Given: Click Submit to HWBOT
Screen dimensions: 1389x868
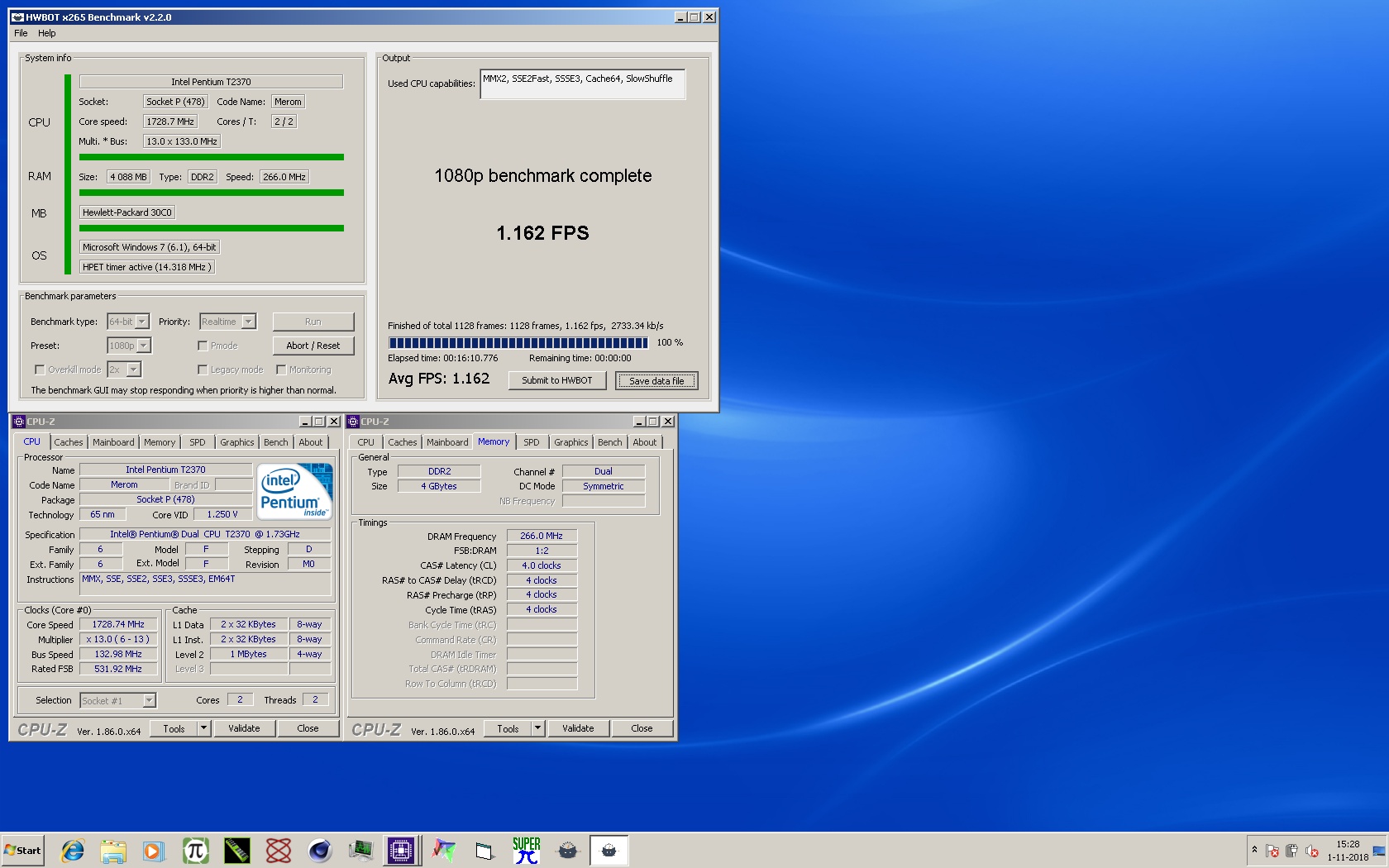Looking at the screenshot, I should click(557, 380).
